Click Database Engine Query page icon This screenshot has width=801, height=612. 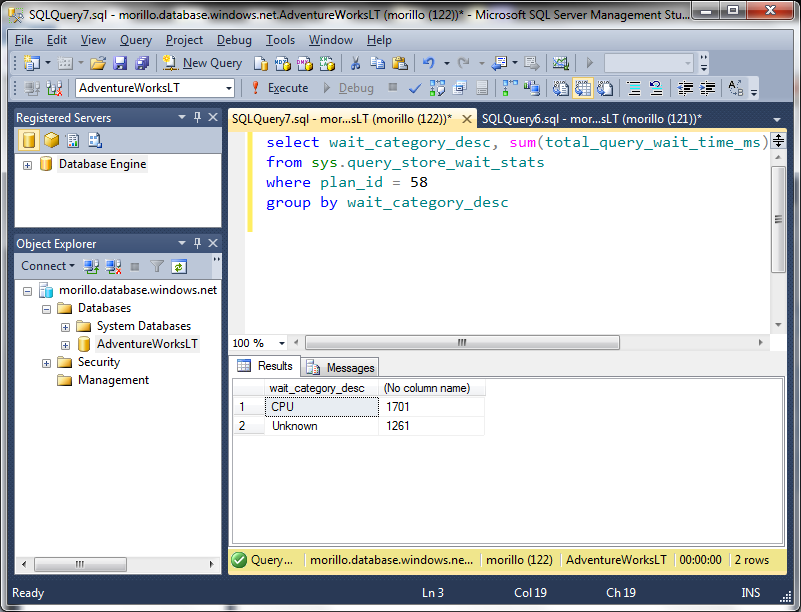(x=261, y=63)
